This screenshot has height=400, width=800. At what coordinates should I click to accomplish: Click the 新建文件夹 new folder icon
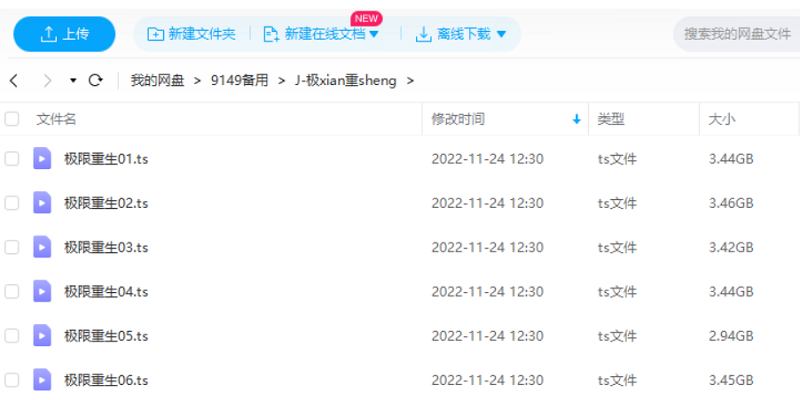click(x=155, y=34)
